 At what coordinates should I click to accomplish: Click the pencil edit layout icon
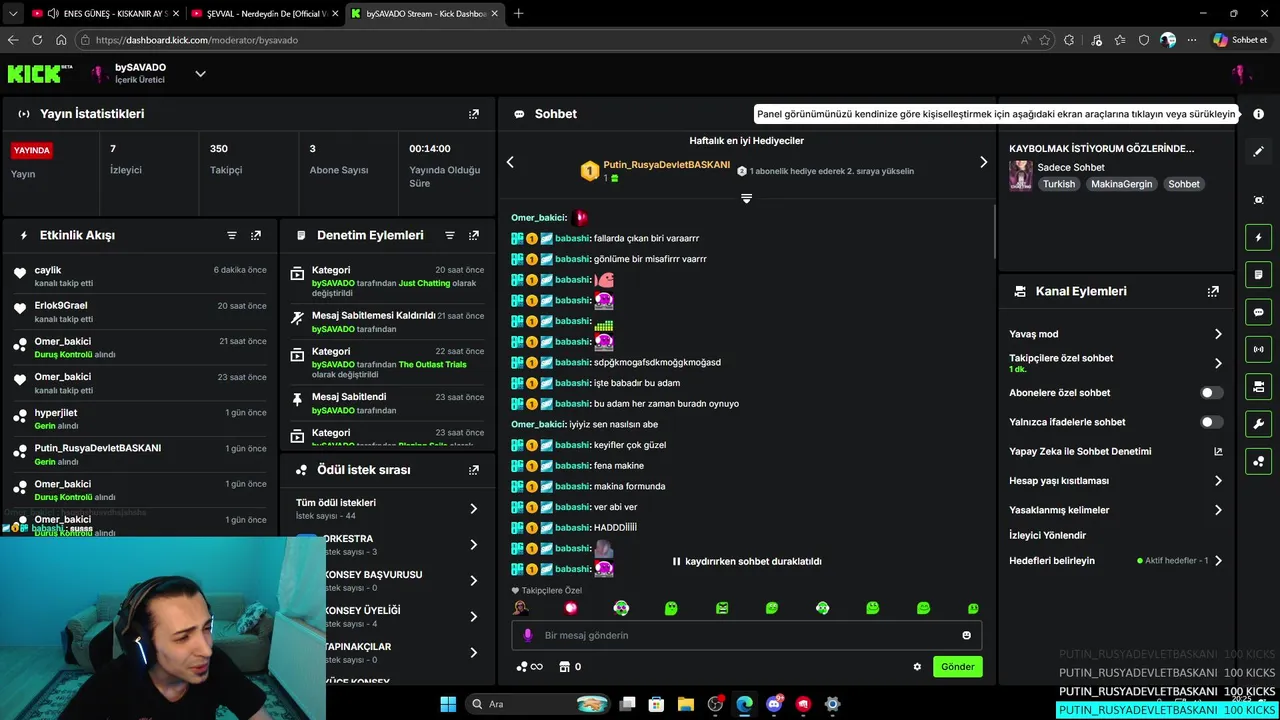1258,151
